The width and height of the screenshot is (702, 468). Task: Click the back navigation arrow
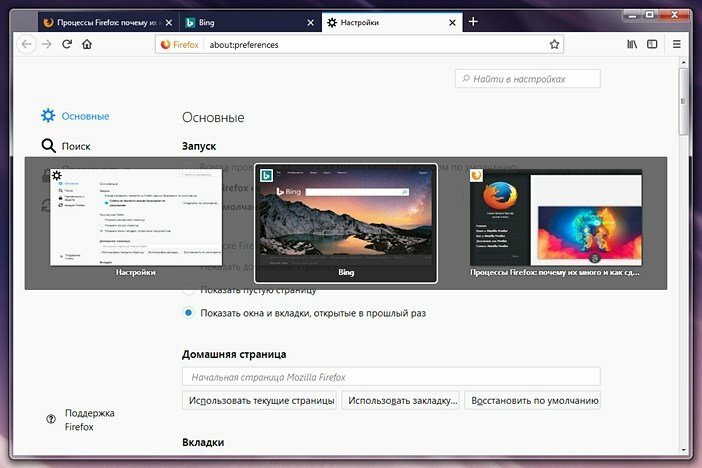click(27, 44)
